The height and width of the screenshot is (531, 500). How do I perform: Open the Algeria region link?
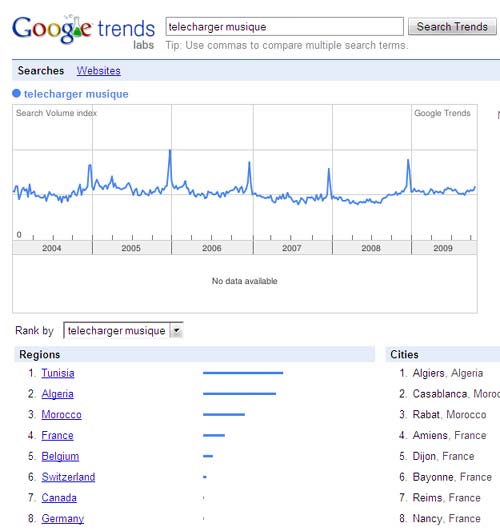[x=57, y=394]
